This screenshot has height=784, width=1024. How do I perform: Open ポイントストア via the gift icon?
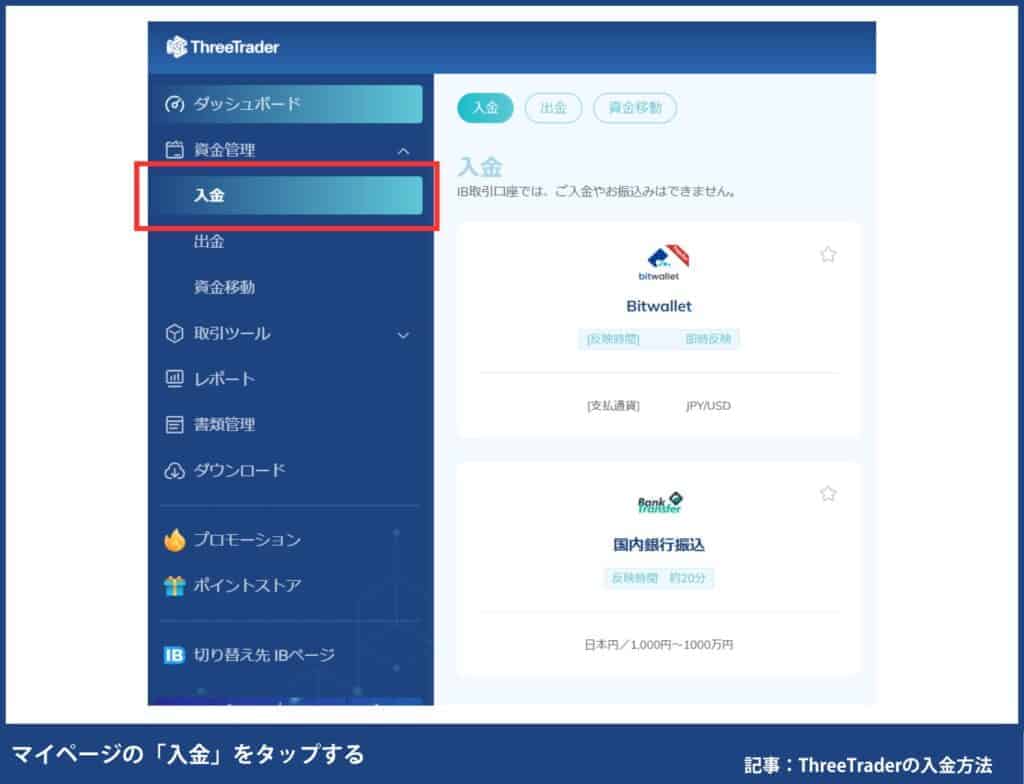tap(178, 585)
